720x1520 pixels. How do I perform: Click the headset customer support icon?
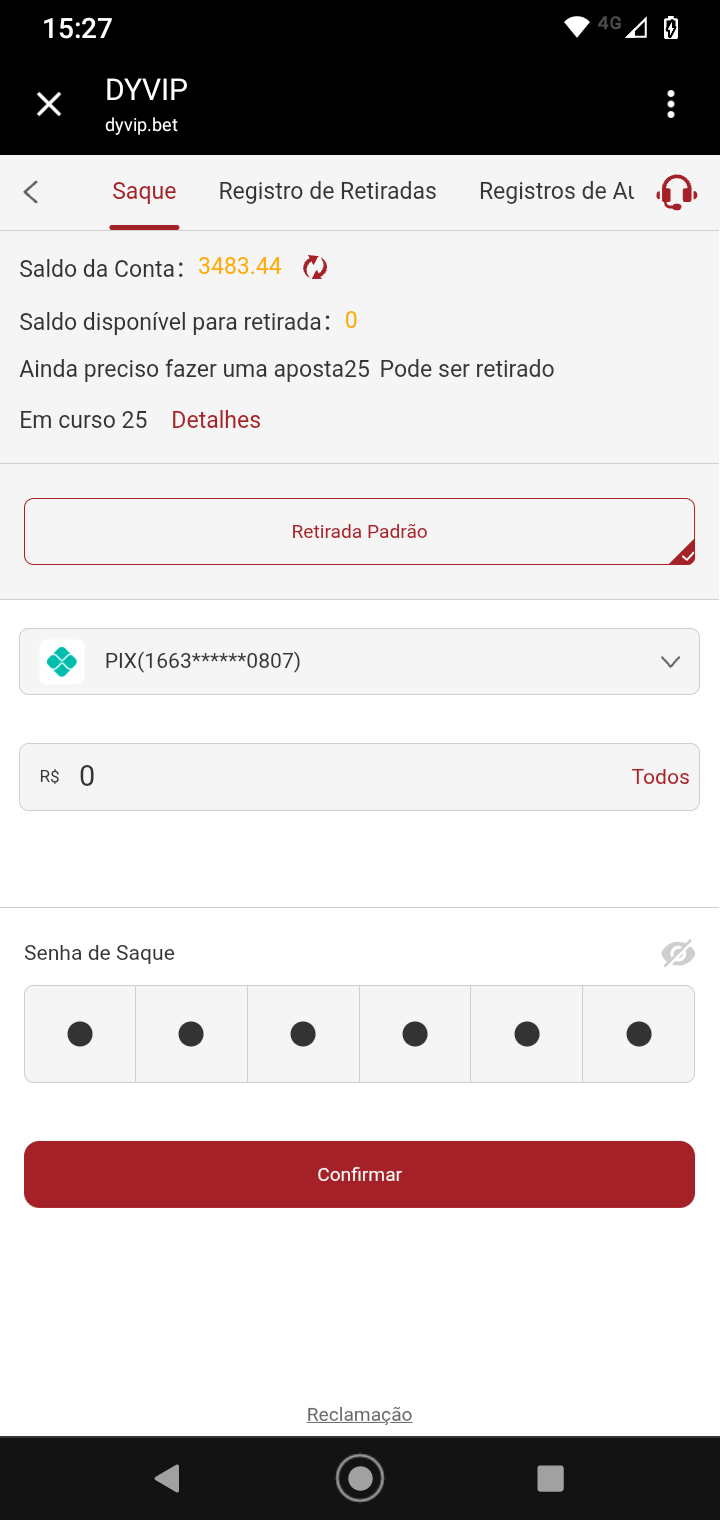(676, 192)
